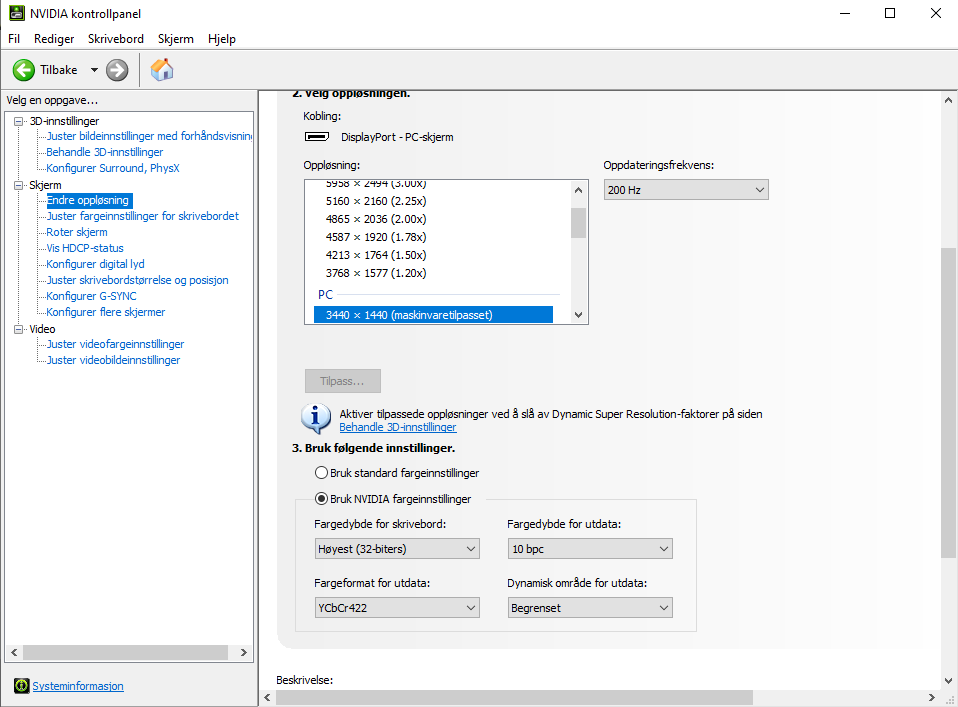Open Fargedybde for skrivebord dropdown
Image resolution: width=958 pixels, height=707 pixels.
point(397,549)
